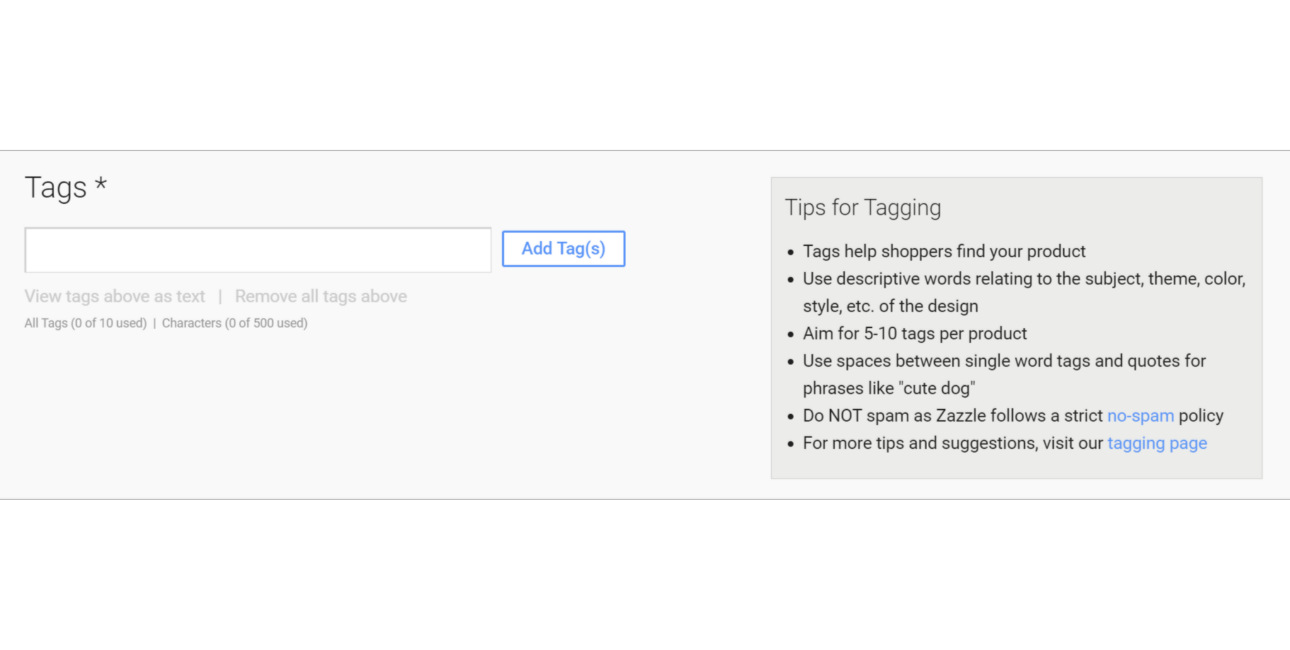The height and width of the screenshot is (650, 1290).
Task: Click the All Tags (0 of 10 used) counter
Action: 86,323
